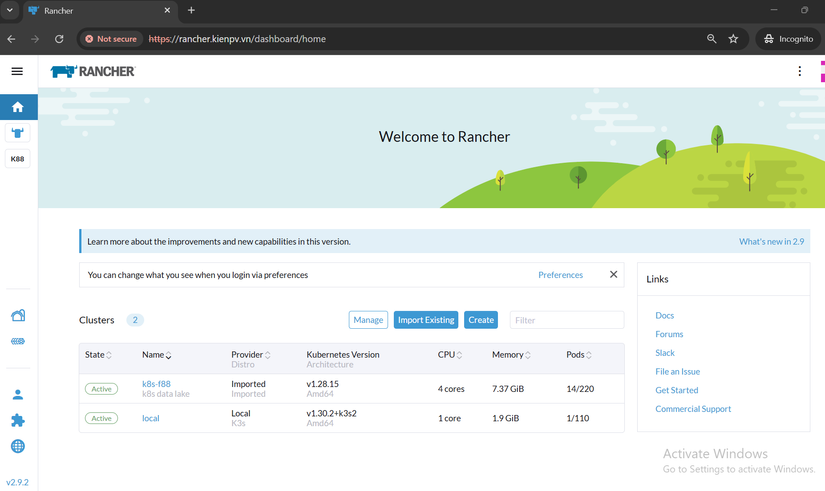Click the v2.9.2 version link

point(17,482)
